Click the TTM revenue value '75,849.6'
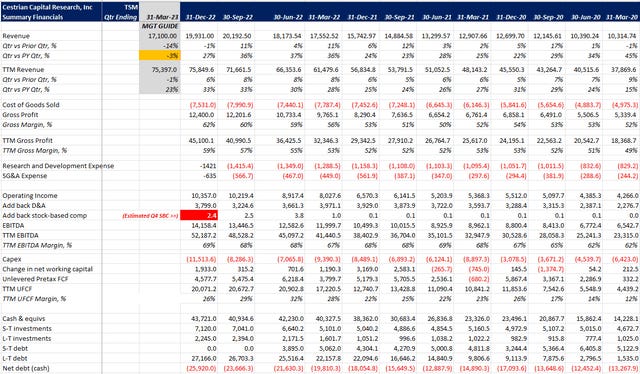 coord(202,70)
